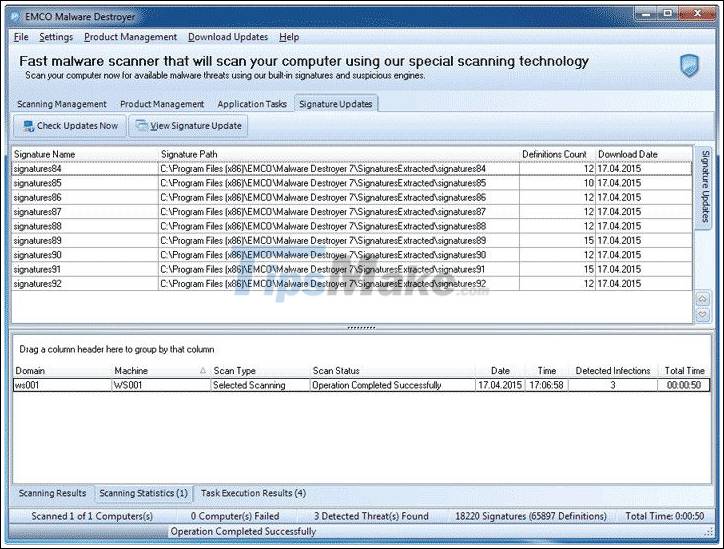Viewport: 724px width, 549px height.
Task: Open the Task Execution Results (4) tab
Action: [x=253, y=493]
